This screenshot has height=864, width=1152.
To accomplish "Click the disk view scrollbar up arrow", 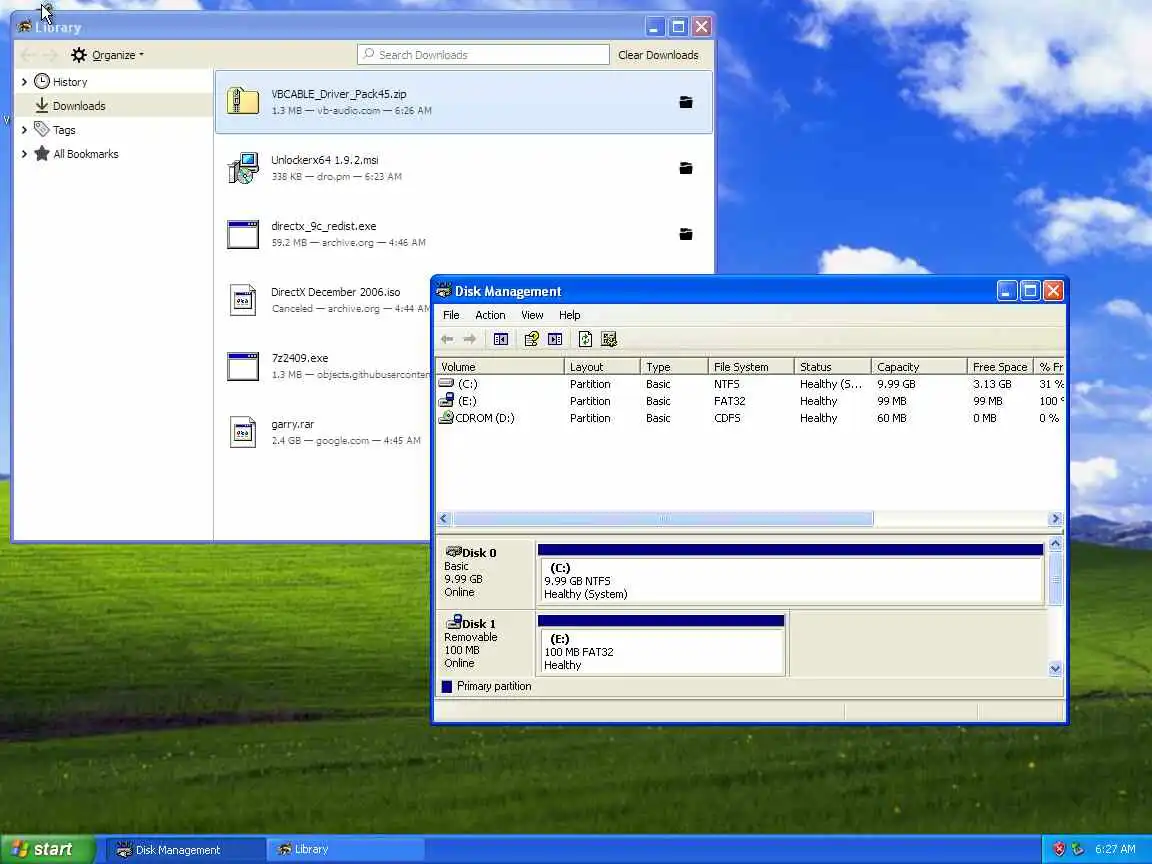I will point(1055,544).
